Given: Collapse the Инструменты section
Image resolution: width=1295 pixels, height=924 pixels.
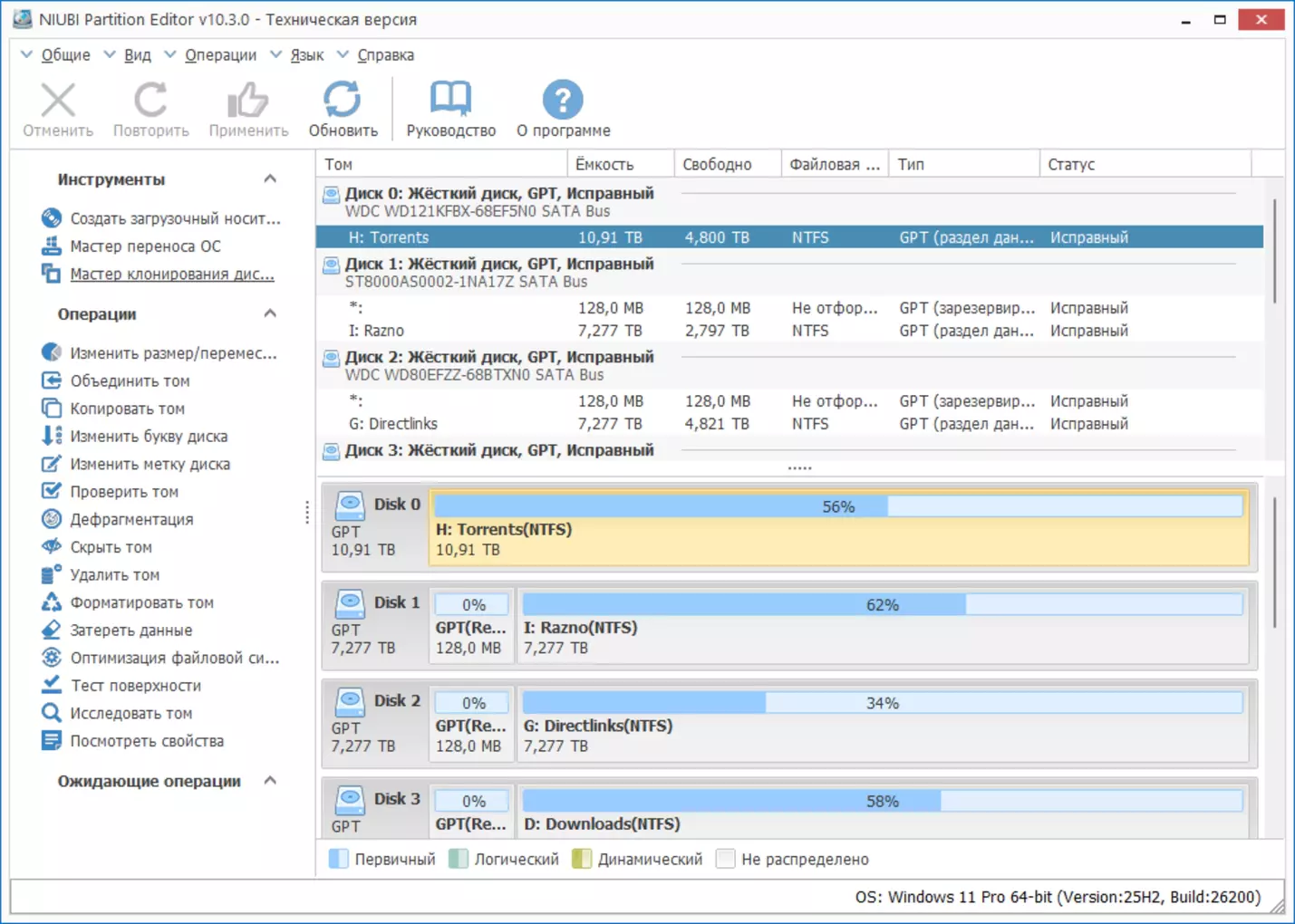Looking at the screenshot, I should 270,179.
